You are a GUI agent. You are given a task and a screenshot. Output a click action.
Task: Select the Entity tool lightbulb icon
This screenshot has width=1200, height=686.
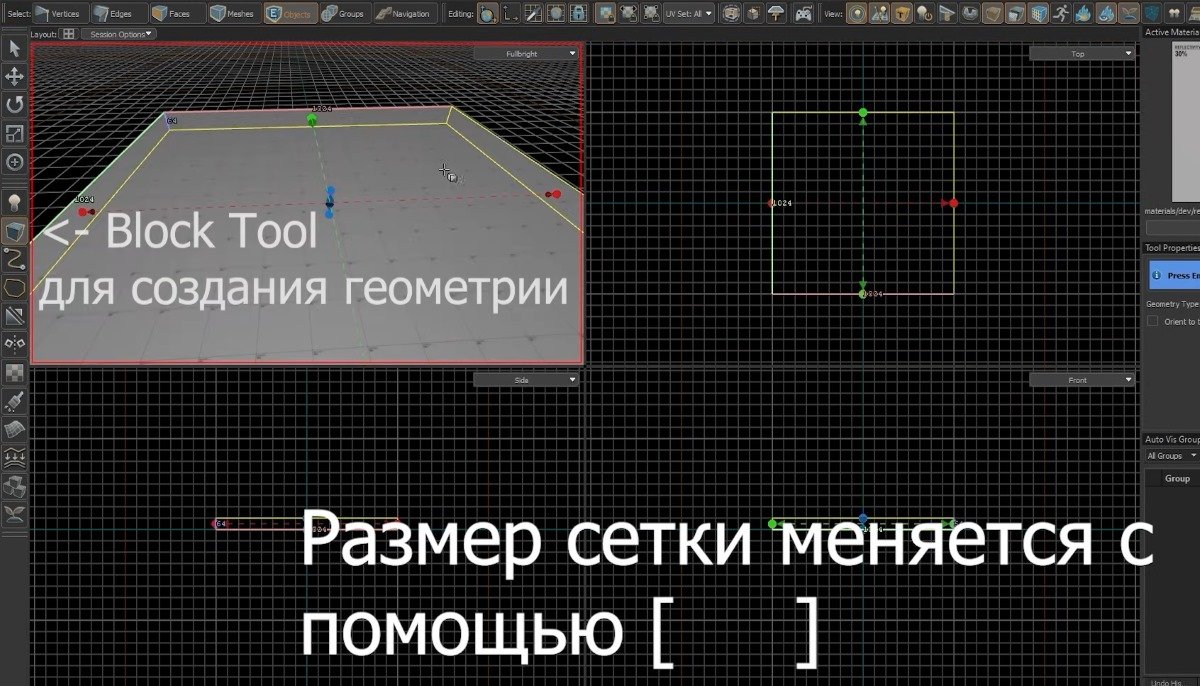pos(14,201)
